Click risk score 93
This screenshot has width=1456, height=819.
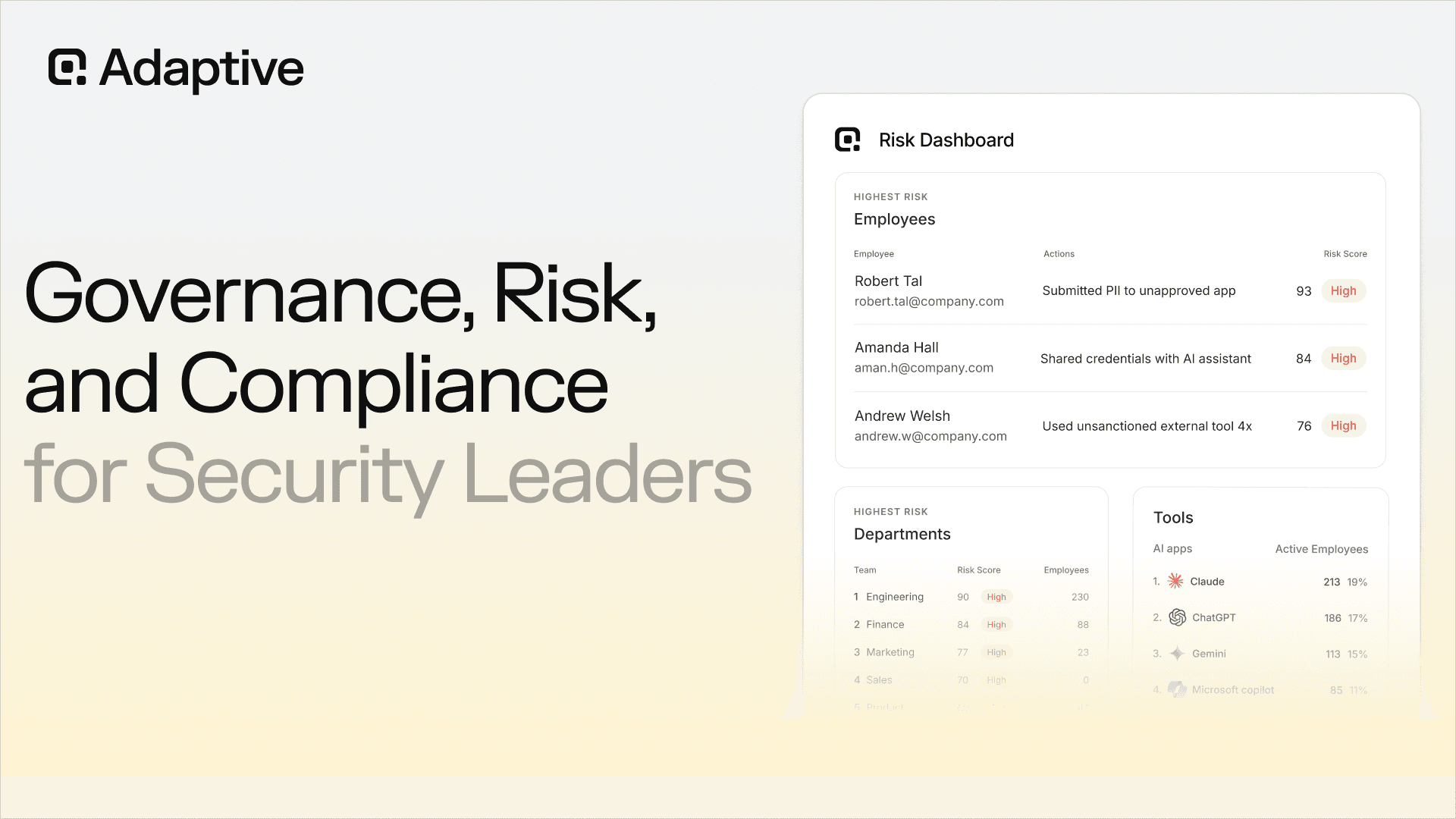(1304, 291)
